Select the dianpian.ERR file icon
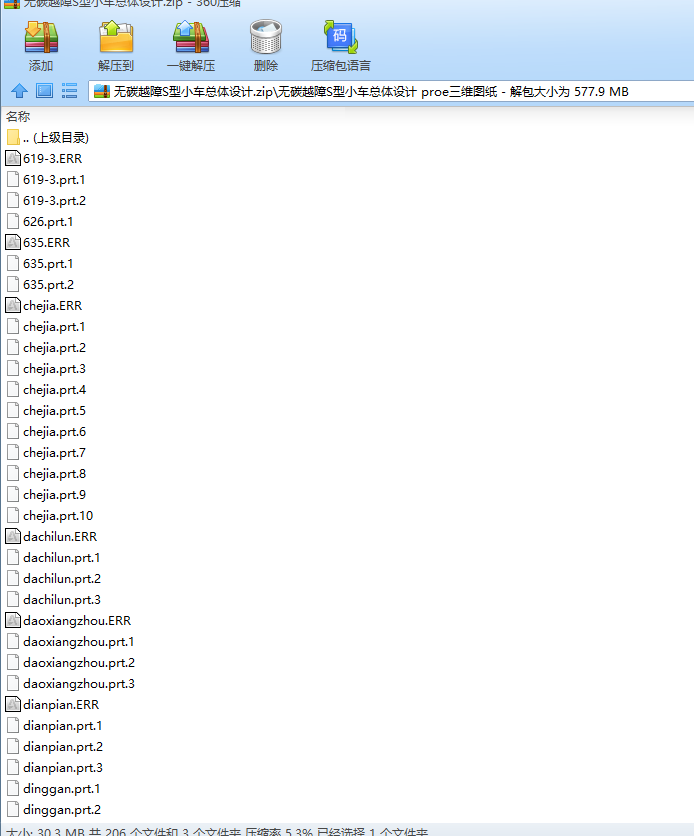Image resolution: width=694 pixels, height=836 pixels. [13, 704]
